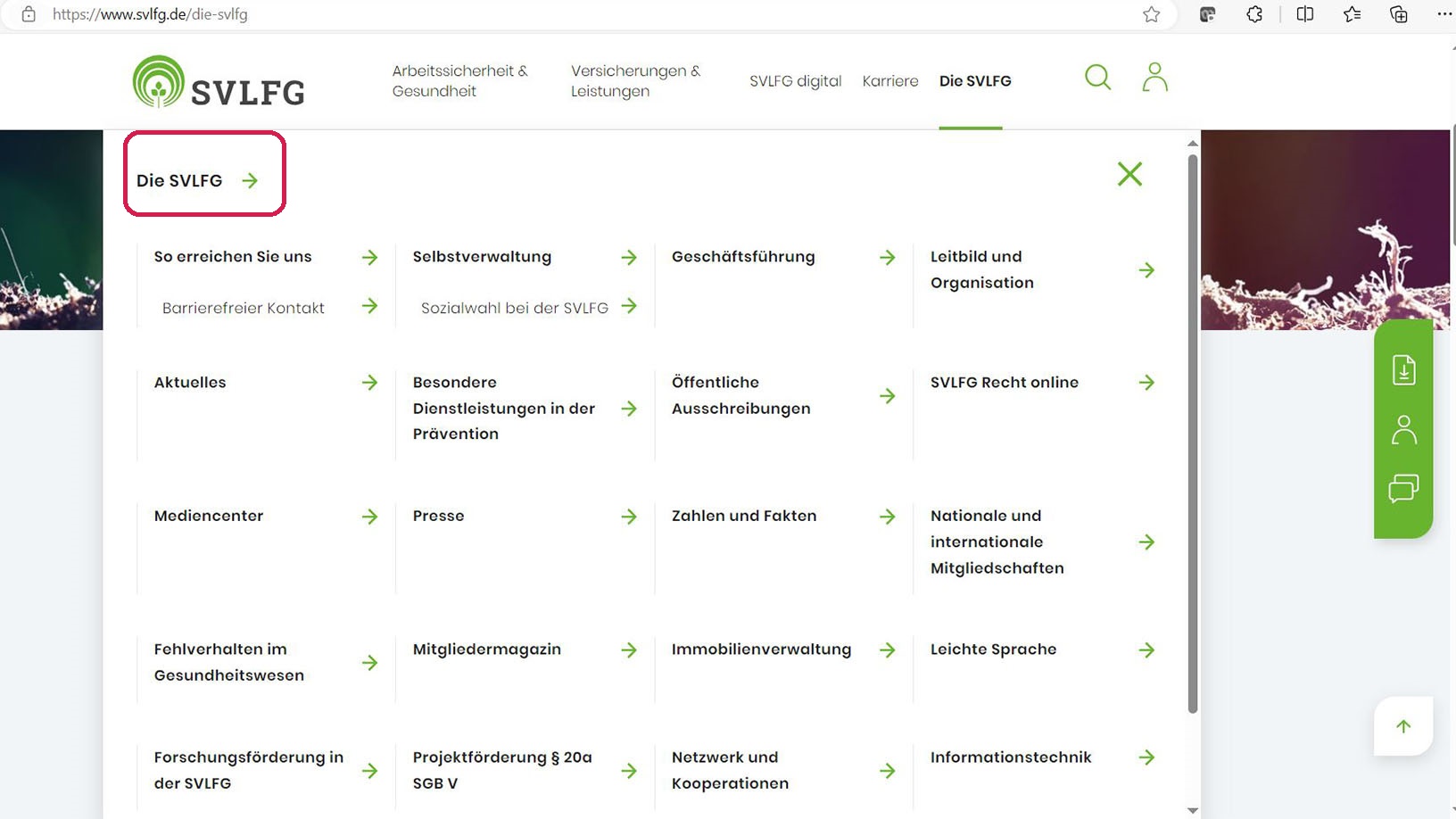This screenshot has width=1456, height=819.
Task: Click the scroll-to-top arrow button
Action: pyautogui.click(x=1403, y=726)
